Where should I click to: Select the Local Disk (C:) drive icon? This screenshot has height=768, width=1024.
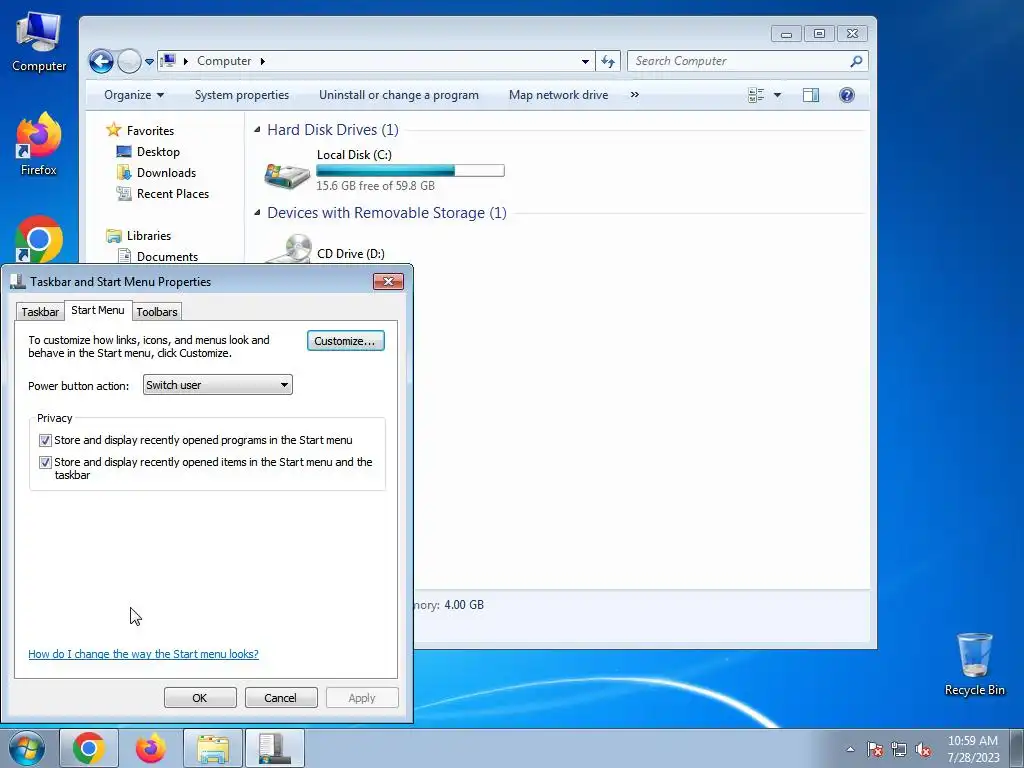(287, 175)
